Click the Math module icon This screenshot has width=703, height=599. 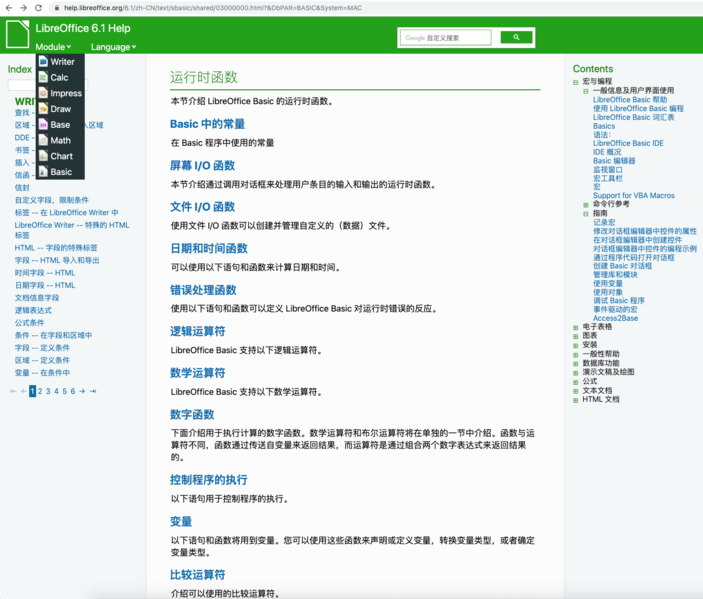(x=43, y=141)
